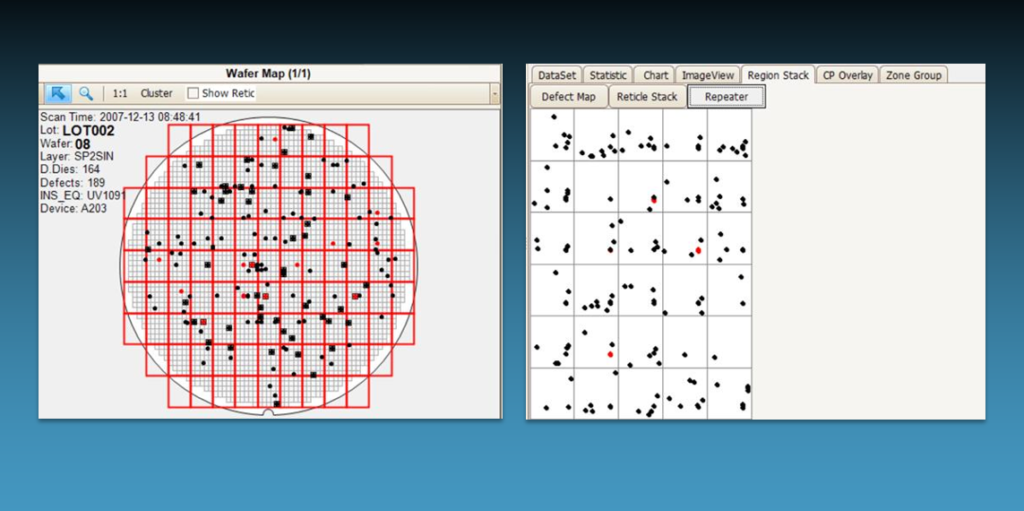Activate the magnifier zoom tool
Image resolution: width=1024 pixels, height=511 pixels.
point(86,93)
